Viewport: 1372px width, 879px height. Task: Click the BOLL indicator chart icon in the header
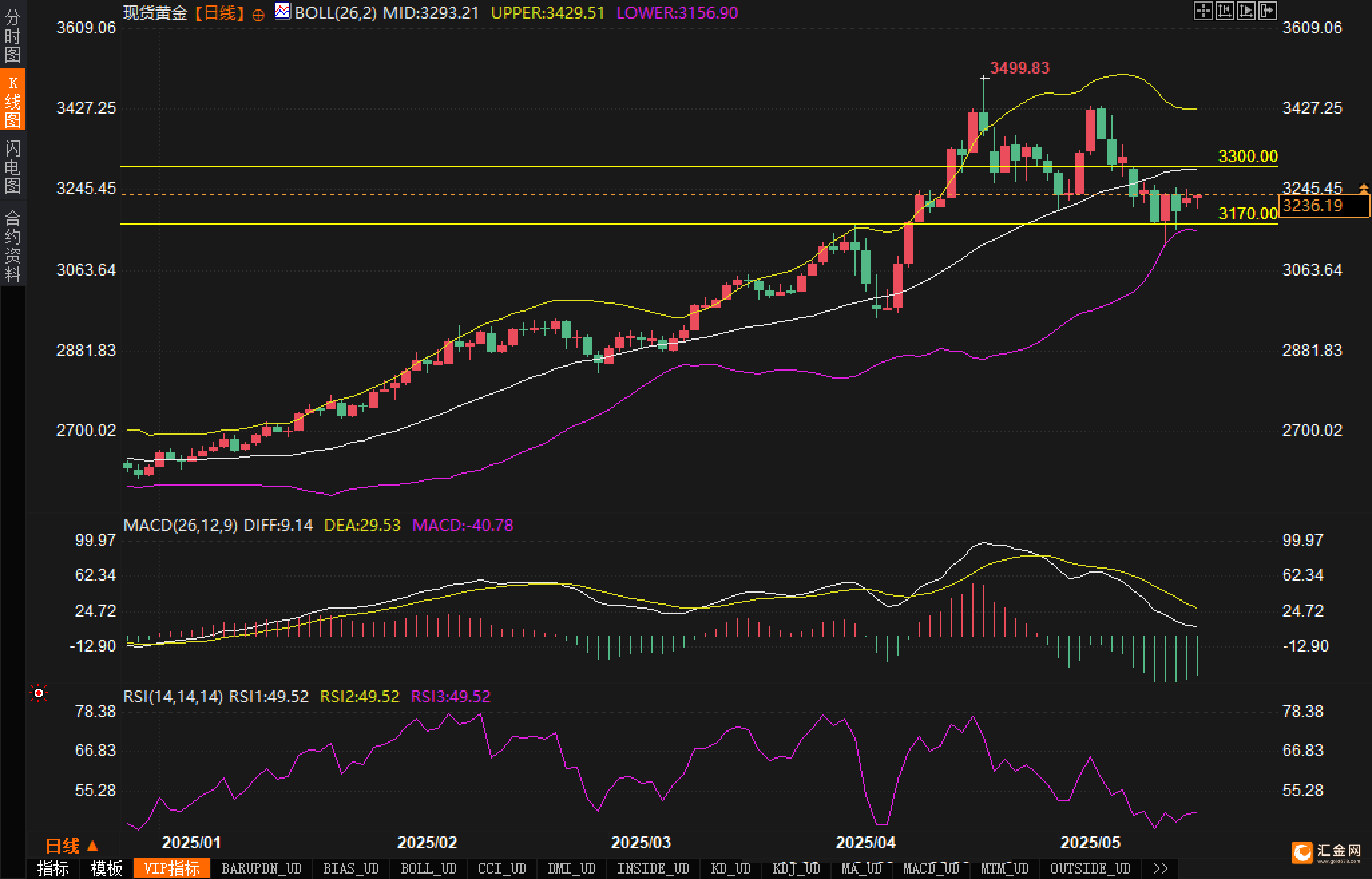(283, 11)
